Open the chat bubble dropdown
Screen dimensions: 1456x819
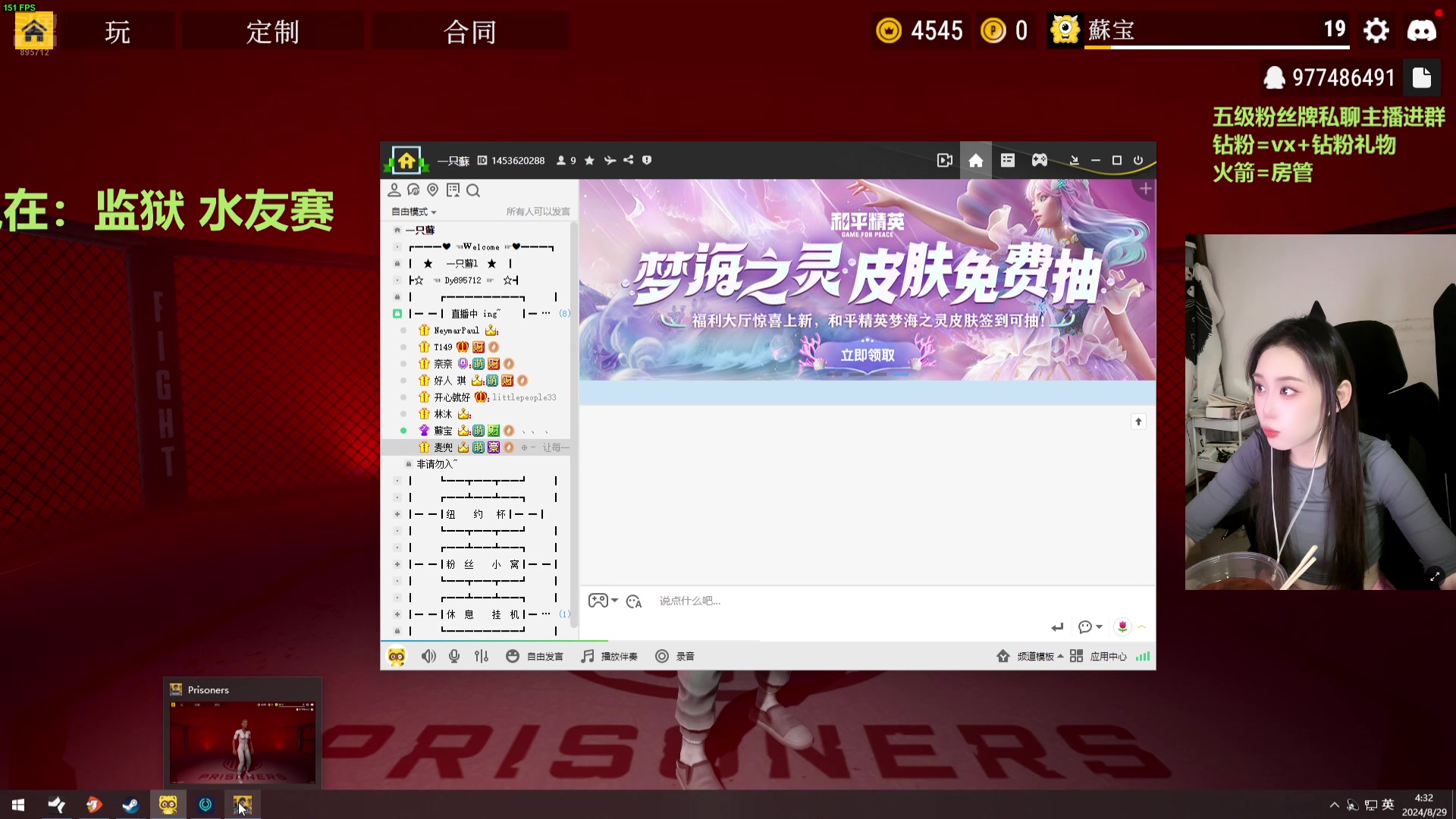click(x=1090, y=627)
